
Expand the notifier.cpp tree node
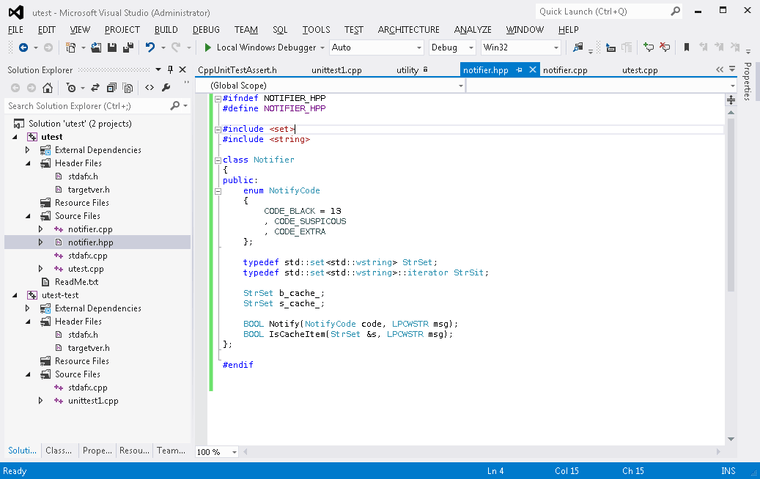tap(41, 229)
